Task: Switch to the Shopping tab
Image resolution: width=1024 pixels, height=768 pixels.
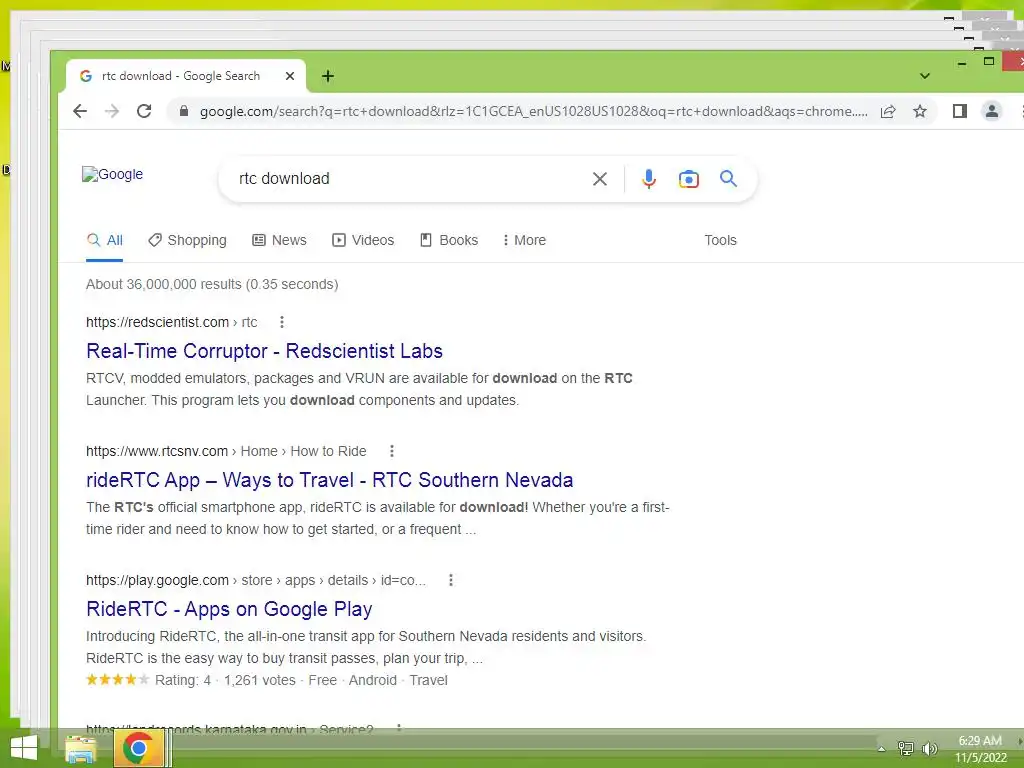Action: 187,240
